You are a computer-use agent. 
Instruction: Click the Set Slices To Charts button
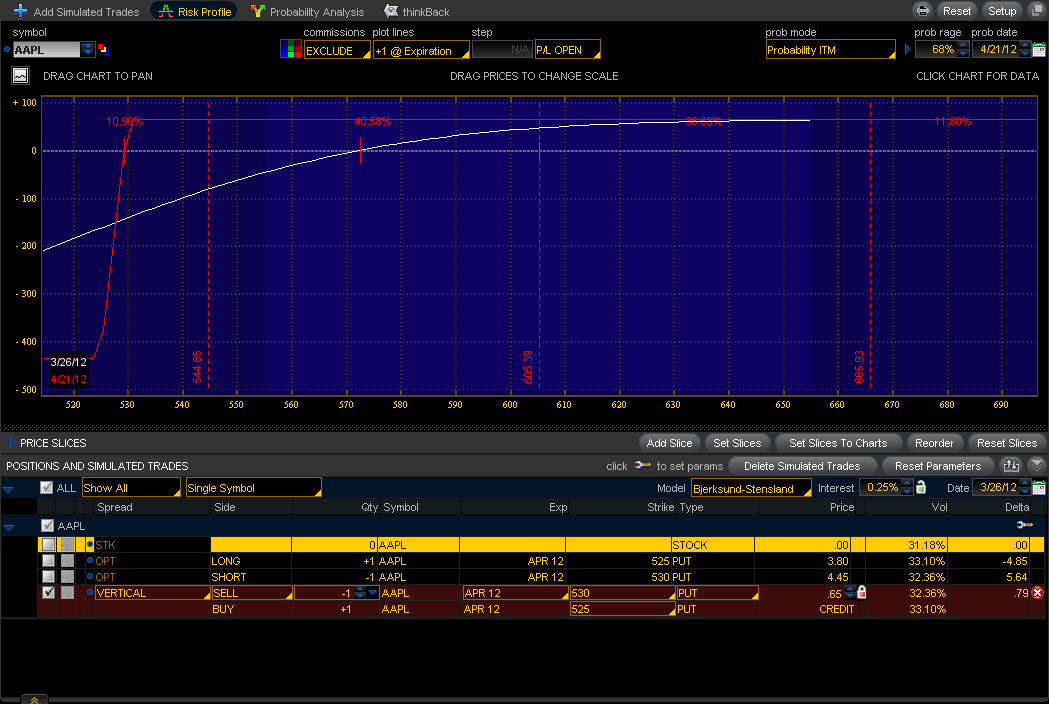coord(838,442)
